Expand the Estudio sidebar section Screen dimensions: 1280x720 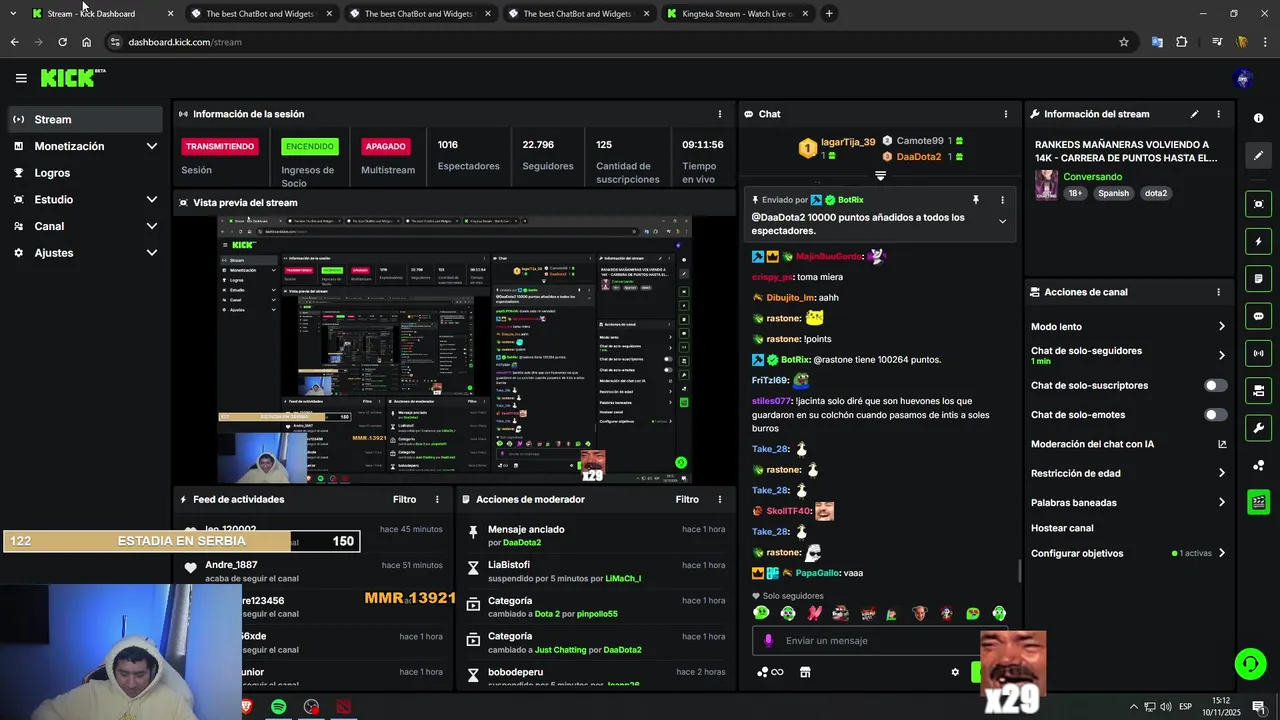(x=152, y=199)
